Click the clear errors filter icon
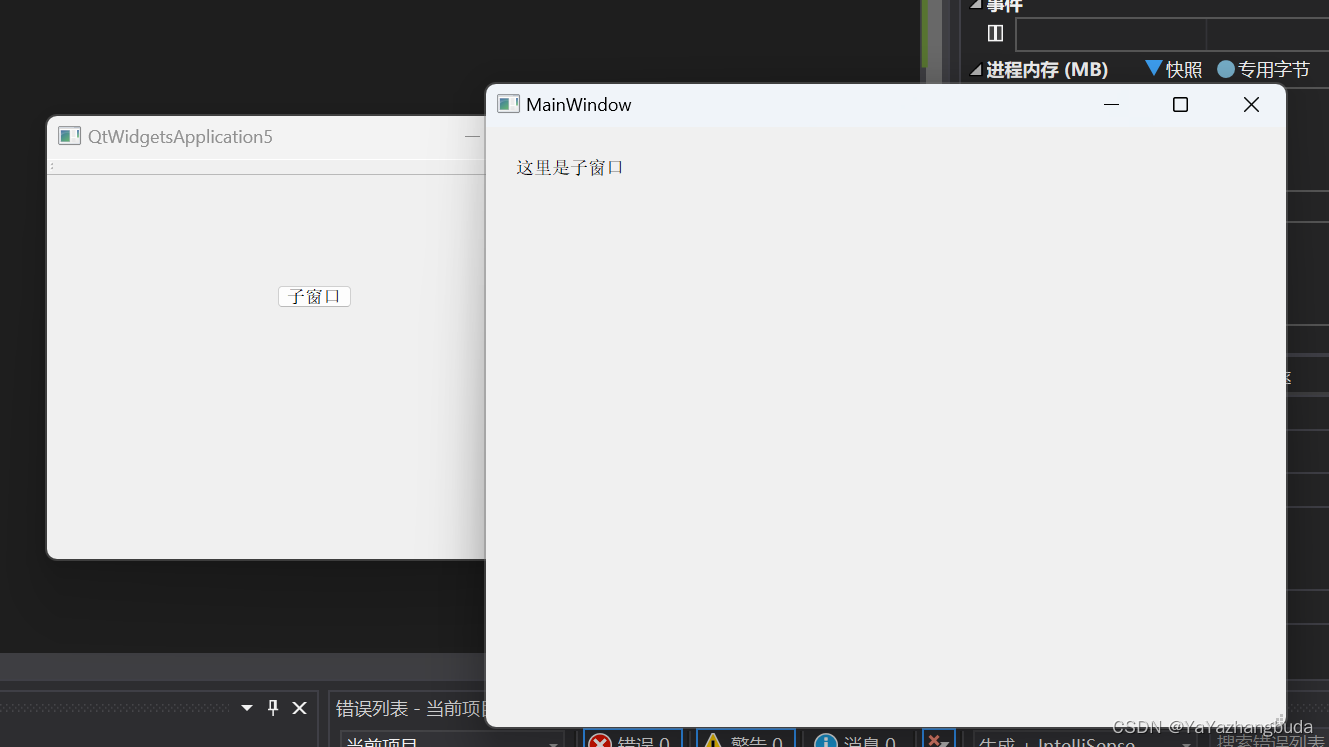Screen dimensions: 1329x747 (938, 740)
